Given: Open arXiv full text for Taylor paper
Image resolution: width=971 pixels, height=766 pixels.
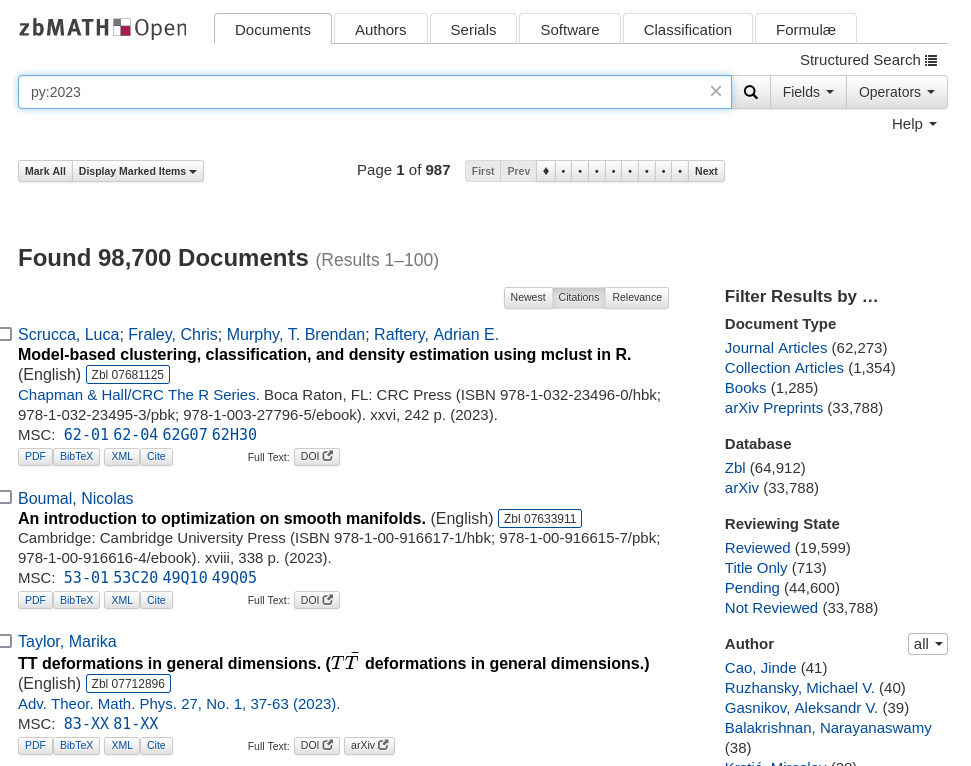Looking at the screenshot, I should [369, 746].
